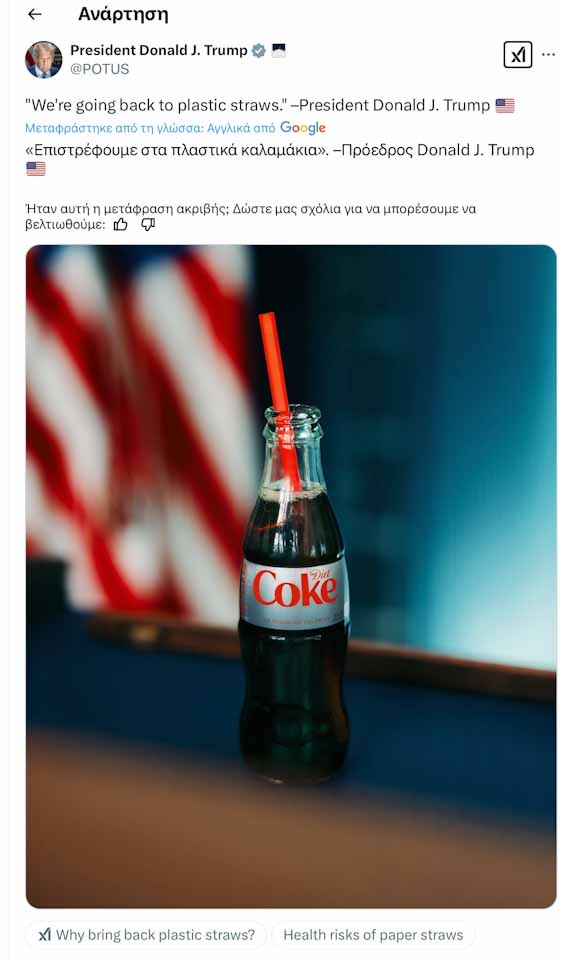
Task: Click Grok icon in plastic straws chip
Action: click(44, 935)
